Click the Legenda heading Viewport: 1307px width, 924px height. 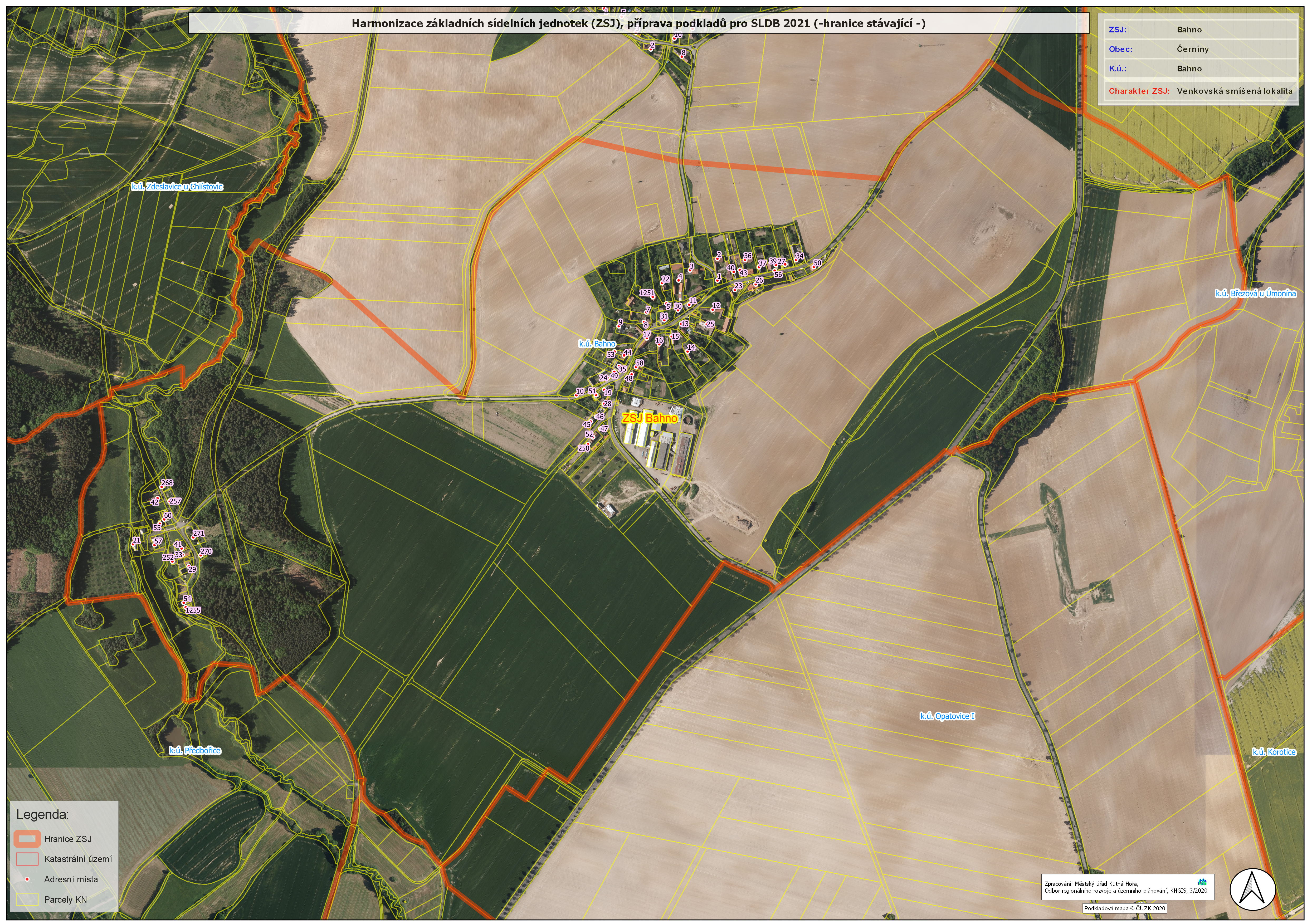42,814
